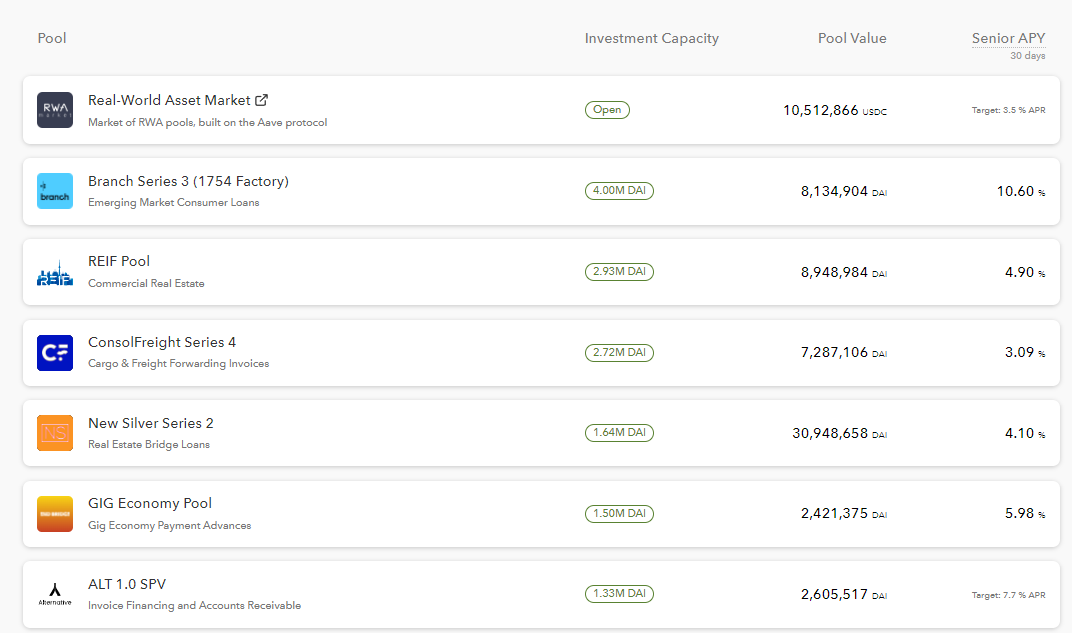Click the Alternative ALT 1.0 SPV logo
This screenshot has width=1072, height=633.
55,594
